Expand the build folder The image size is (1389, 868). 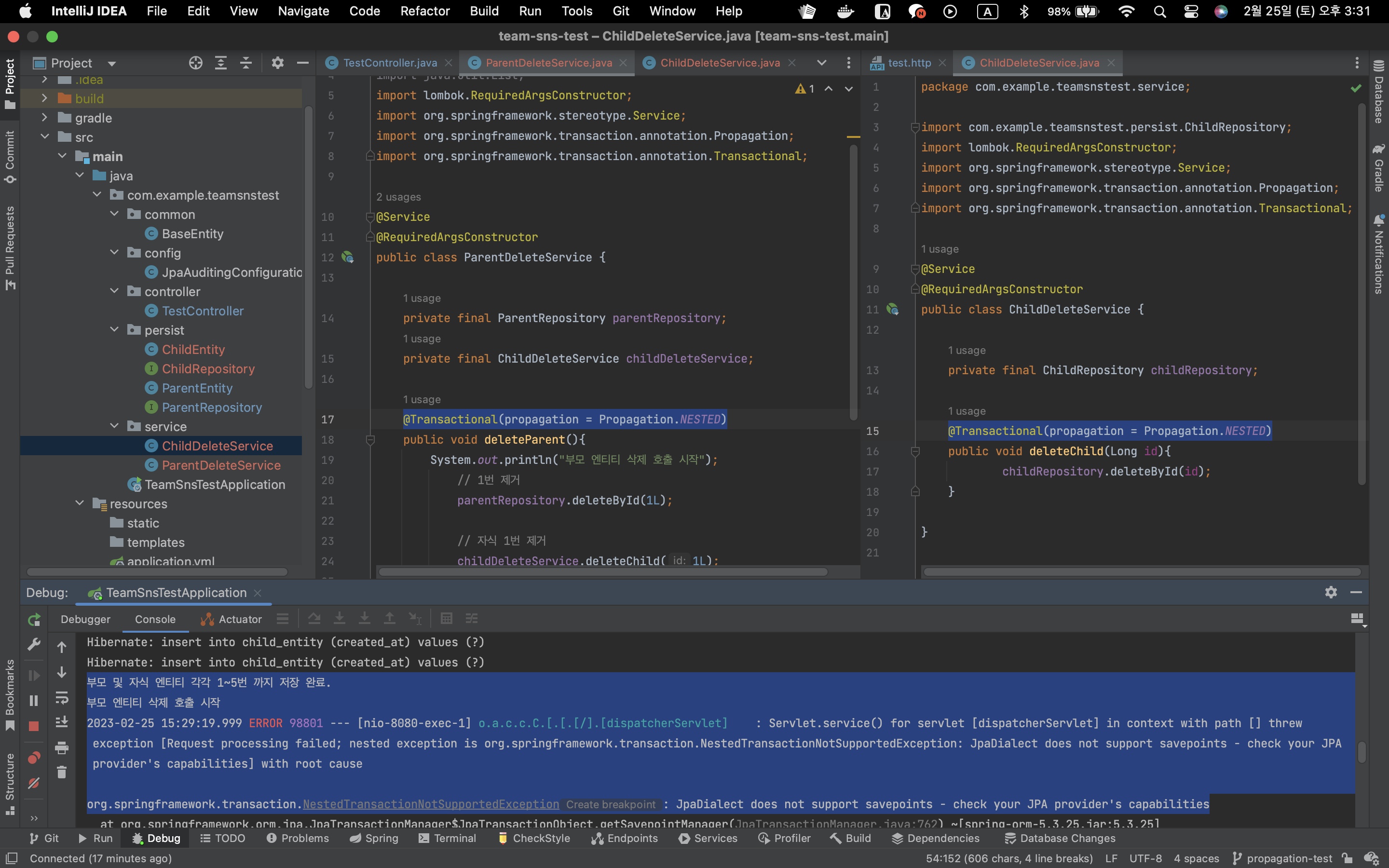pyautogui.click(x=44, y=98)
